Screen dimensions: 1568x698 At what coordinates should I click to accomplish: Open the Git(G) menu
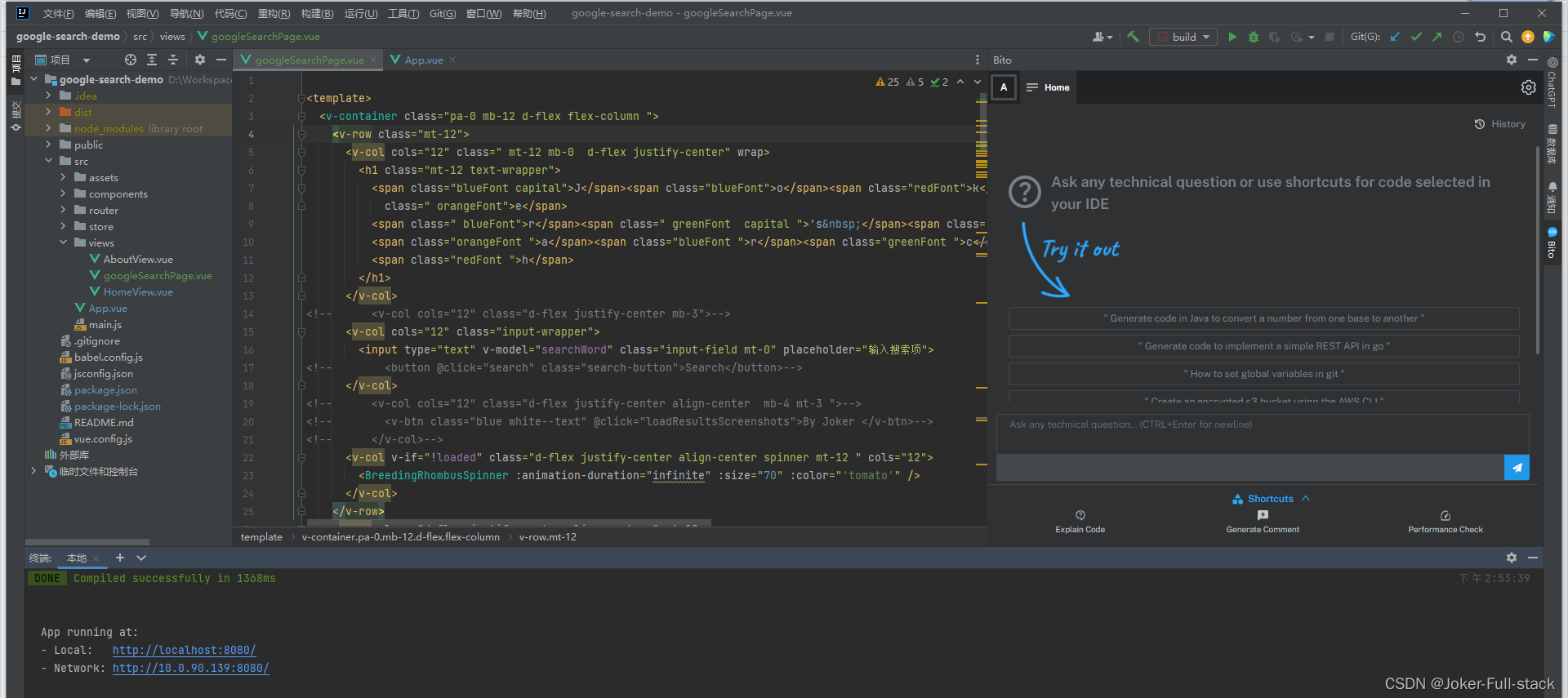(x=443, y=13)
